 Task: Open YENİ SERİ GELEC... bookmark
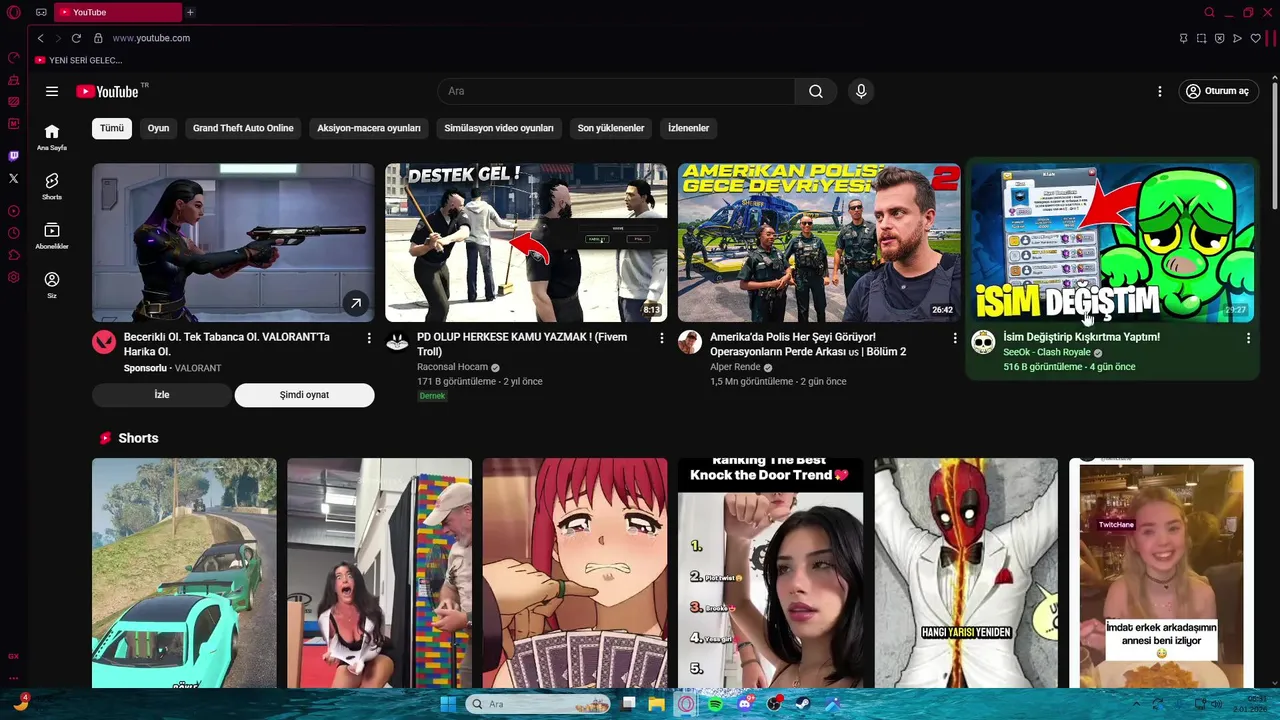(x=78, y=60)
